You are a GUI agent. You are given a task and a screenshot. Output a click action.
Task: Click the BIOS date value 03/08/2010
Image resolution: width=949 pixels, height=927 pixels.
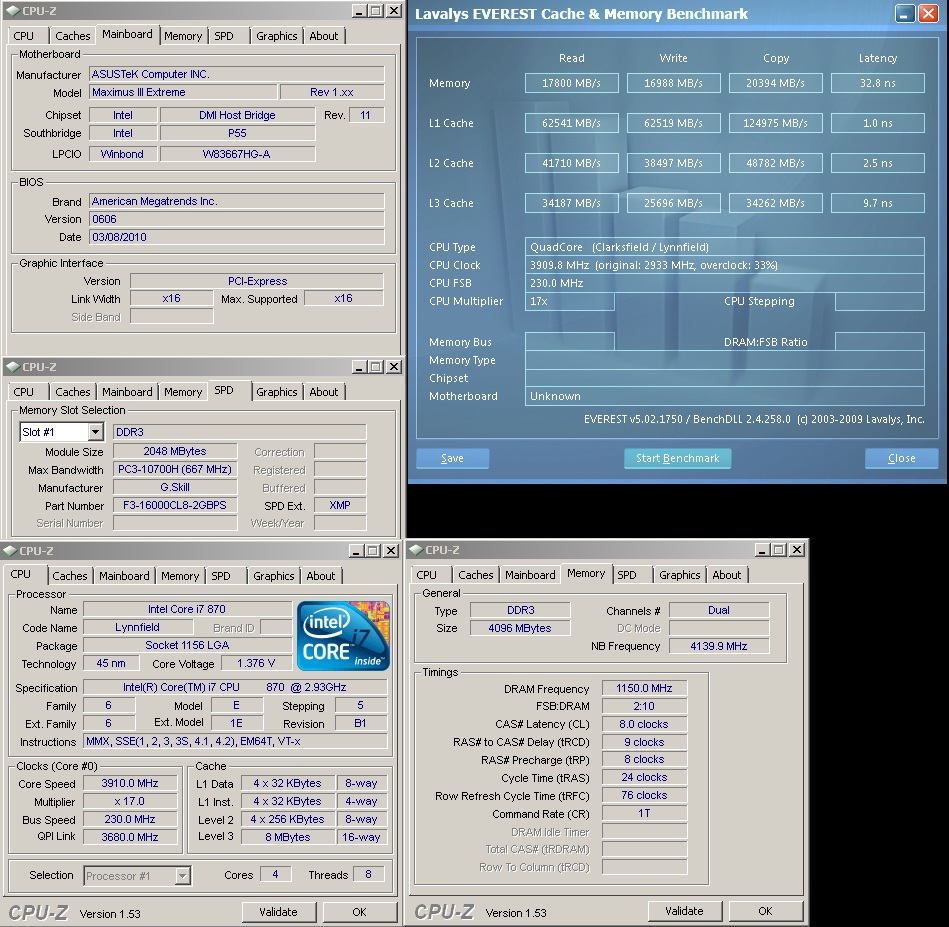point(237,237)
